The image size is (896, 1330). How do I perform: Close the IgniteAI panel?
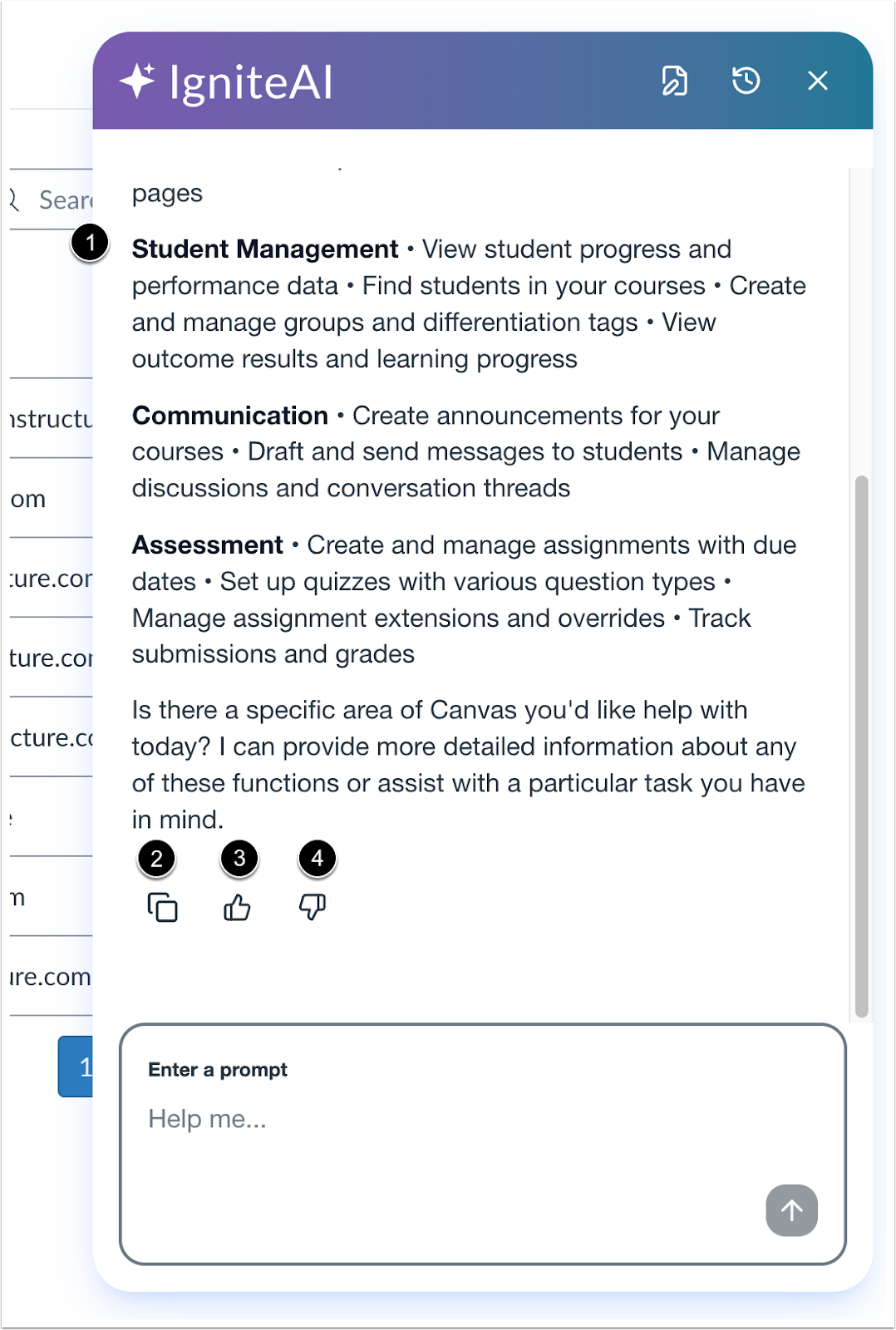click(x=818, y=81)
